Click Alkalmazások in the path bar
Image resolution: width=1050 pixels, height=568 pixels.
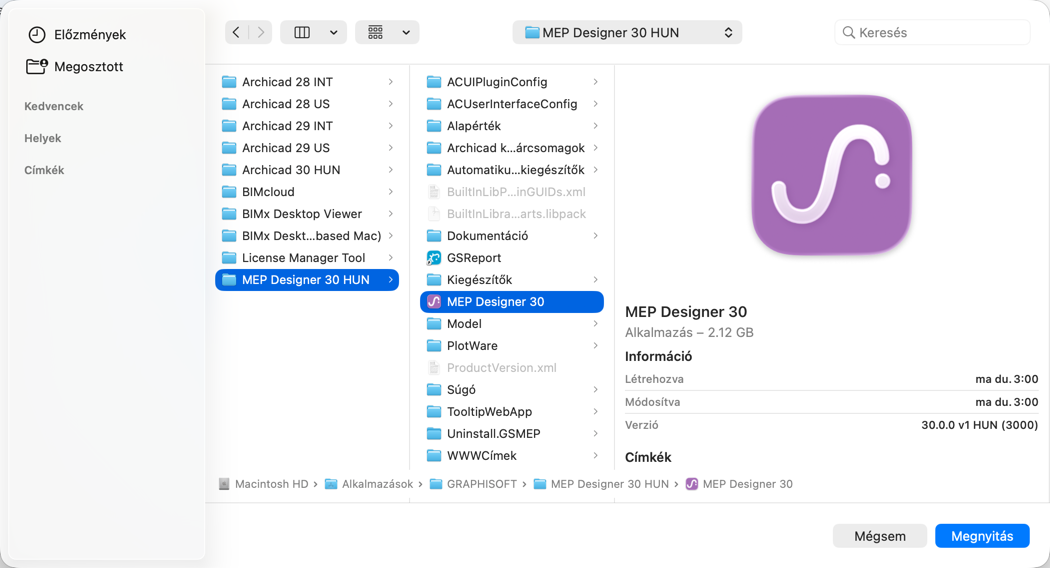(x=369, y=484)
